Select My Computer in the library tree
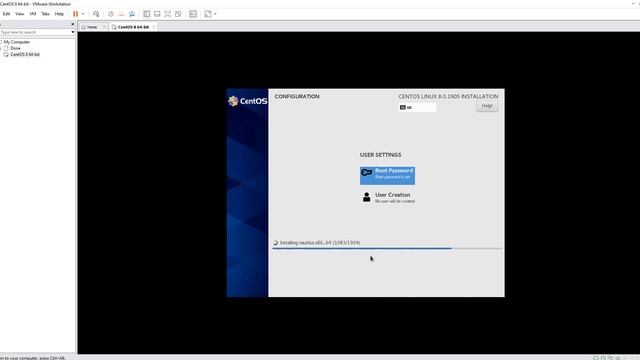The height and width of the screenshot is (360, 640). 17,42
